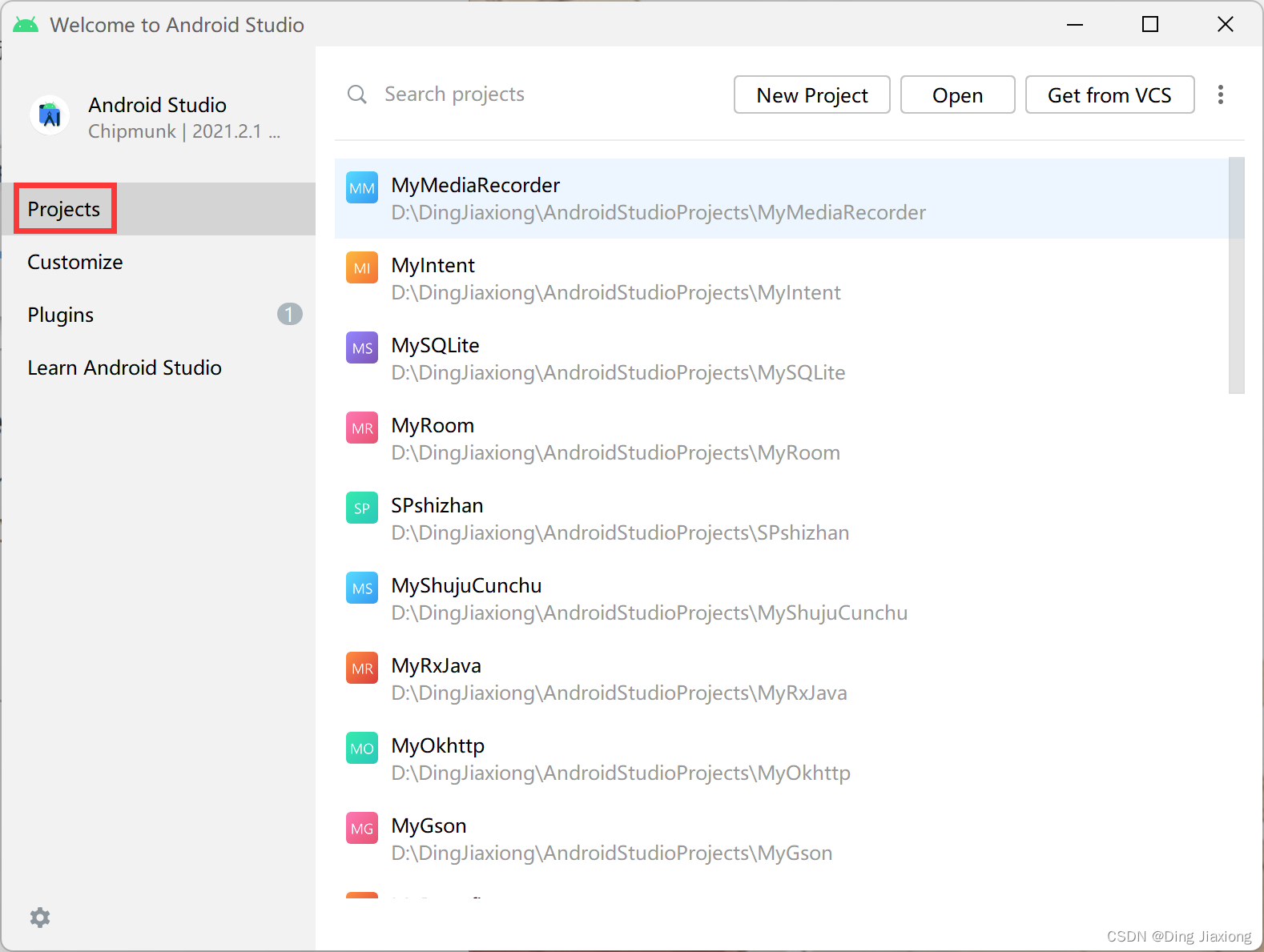Image resolution: width=1264 pixels, height=952 pixels.
Task: Click the Plugins update count badge
Action: tap(290, 314)
